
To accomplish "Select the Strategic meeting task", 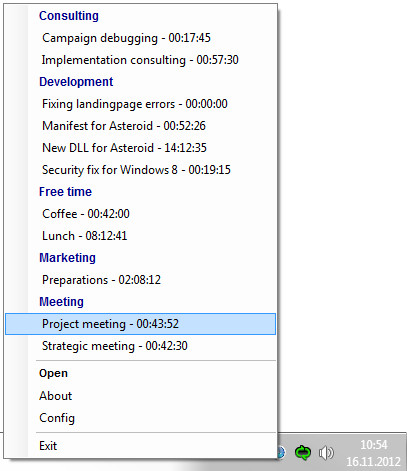I will (x=140, y=346).
